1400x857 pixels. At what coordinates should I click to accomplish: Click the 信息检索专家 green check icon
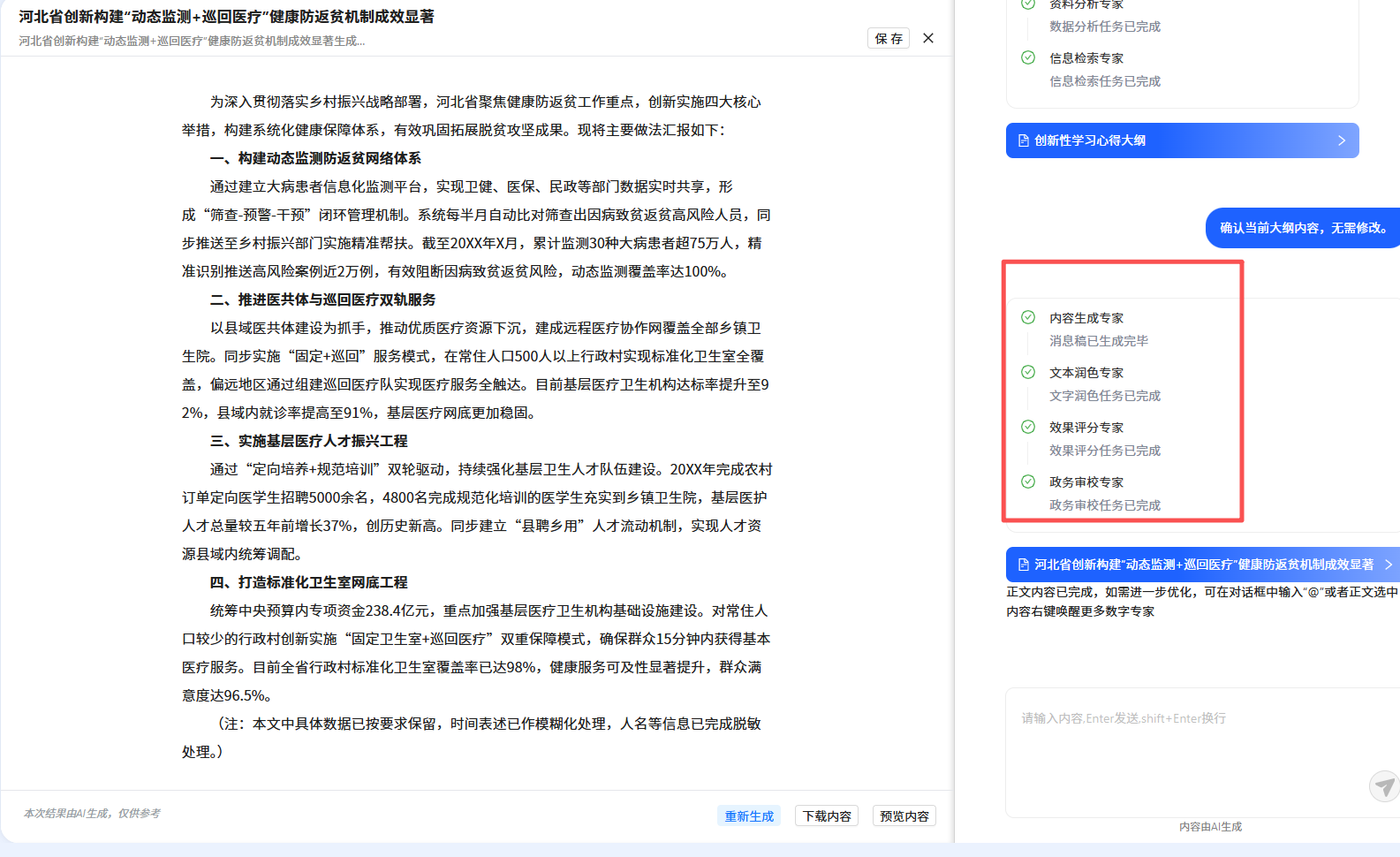click(x=1028, y=57)
